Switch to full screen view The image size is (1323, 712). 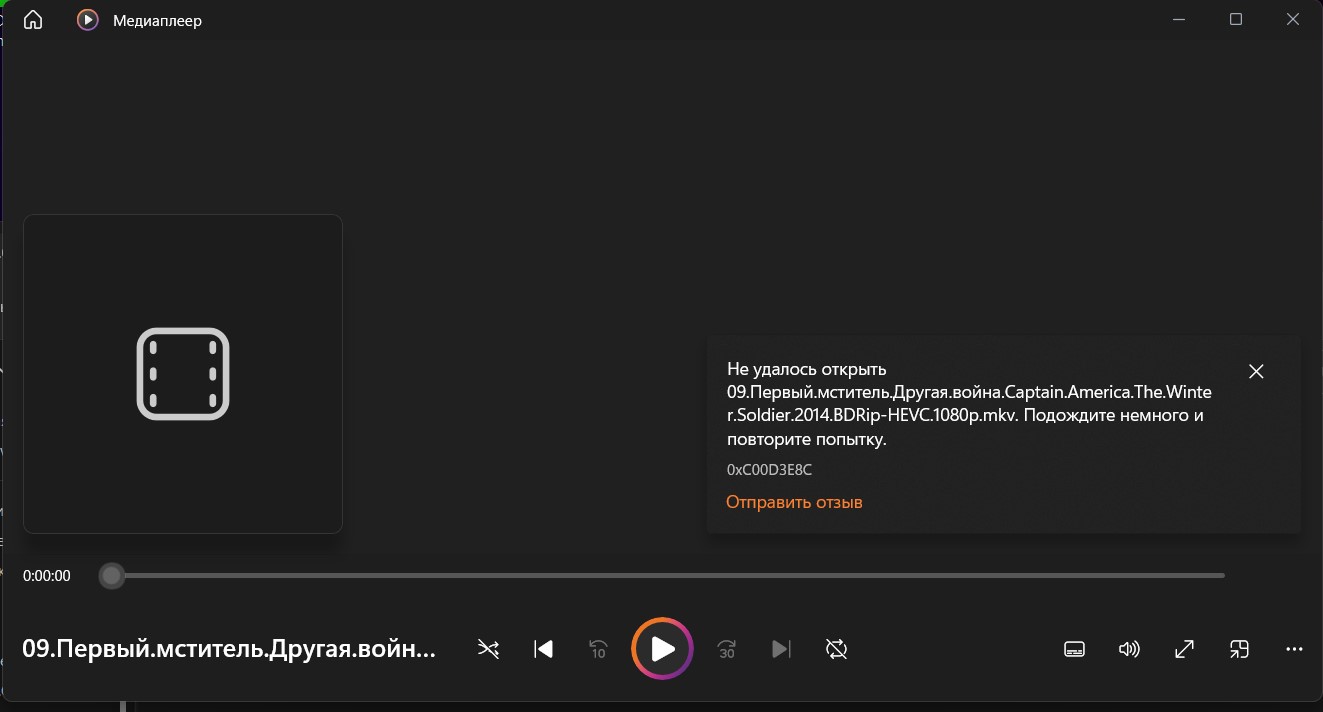[1184, 649]
